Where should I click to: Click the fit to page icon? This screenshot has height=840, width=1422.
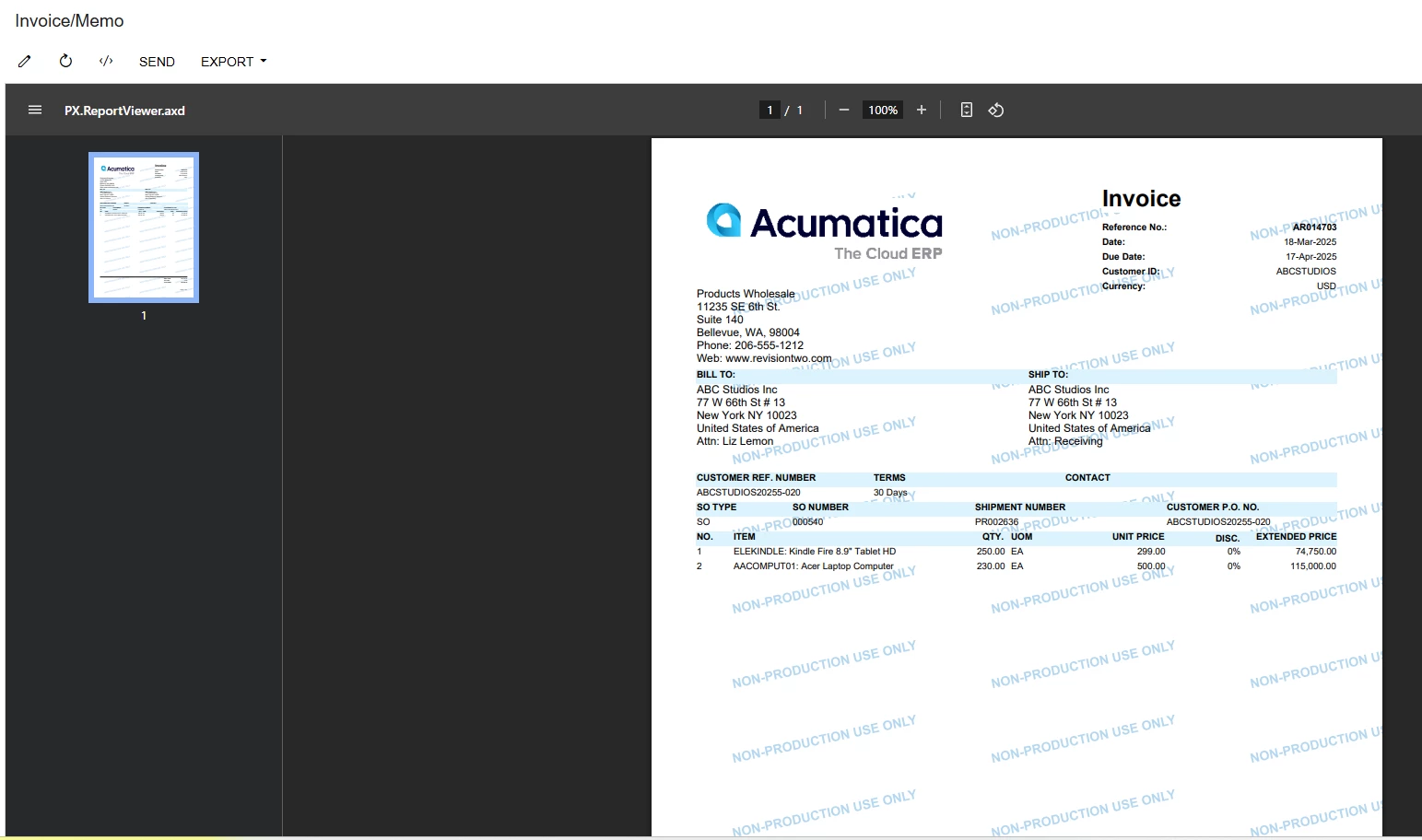966,110
